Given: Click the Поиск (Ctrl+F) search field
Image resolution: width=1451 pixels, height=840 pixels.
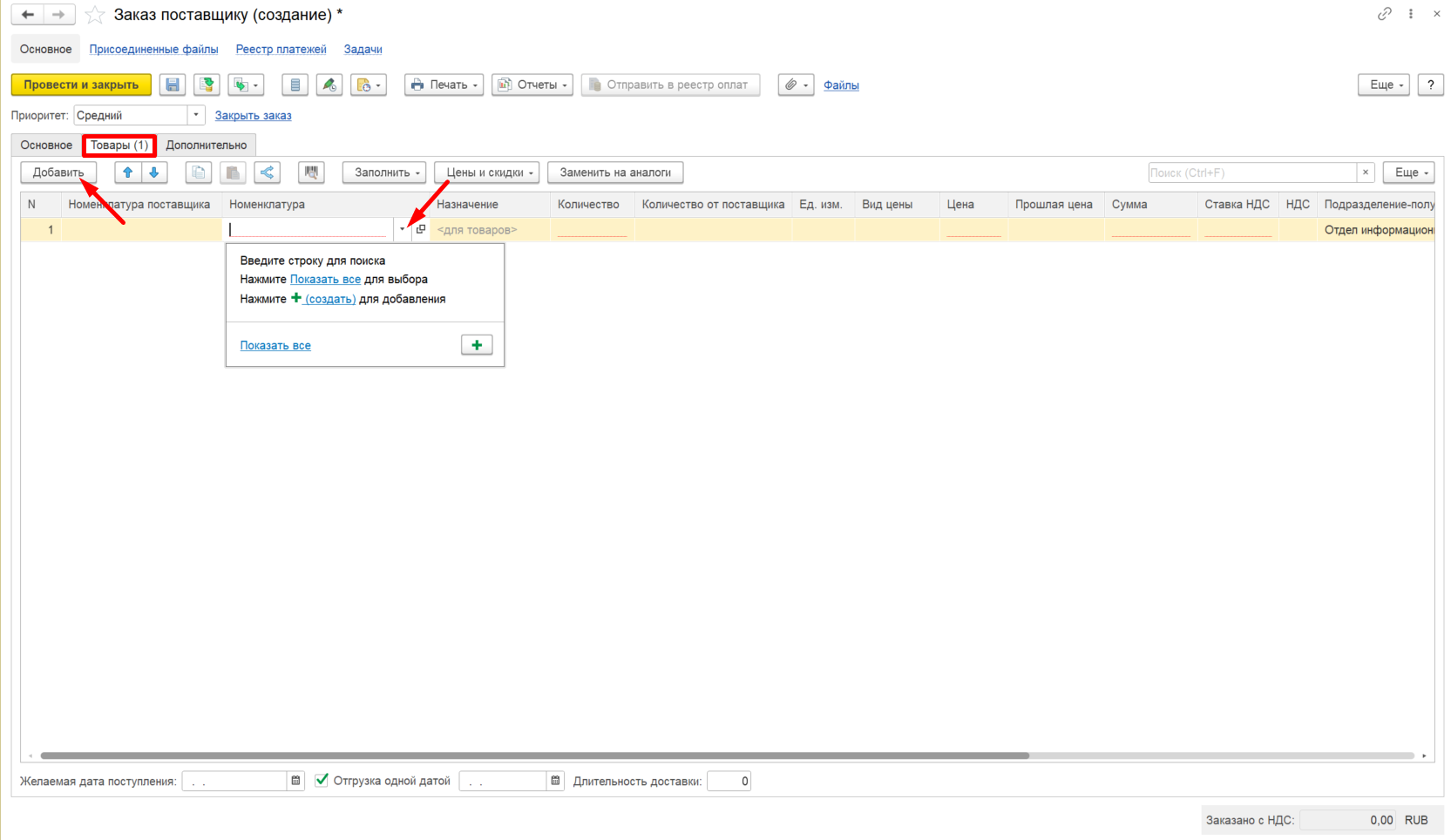Looking at the screenshot, I should click(1252, 173).
